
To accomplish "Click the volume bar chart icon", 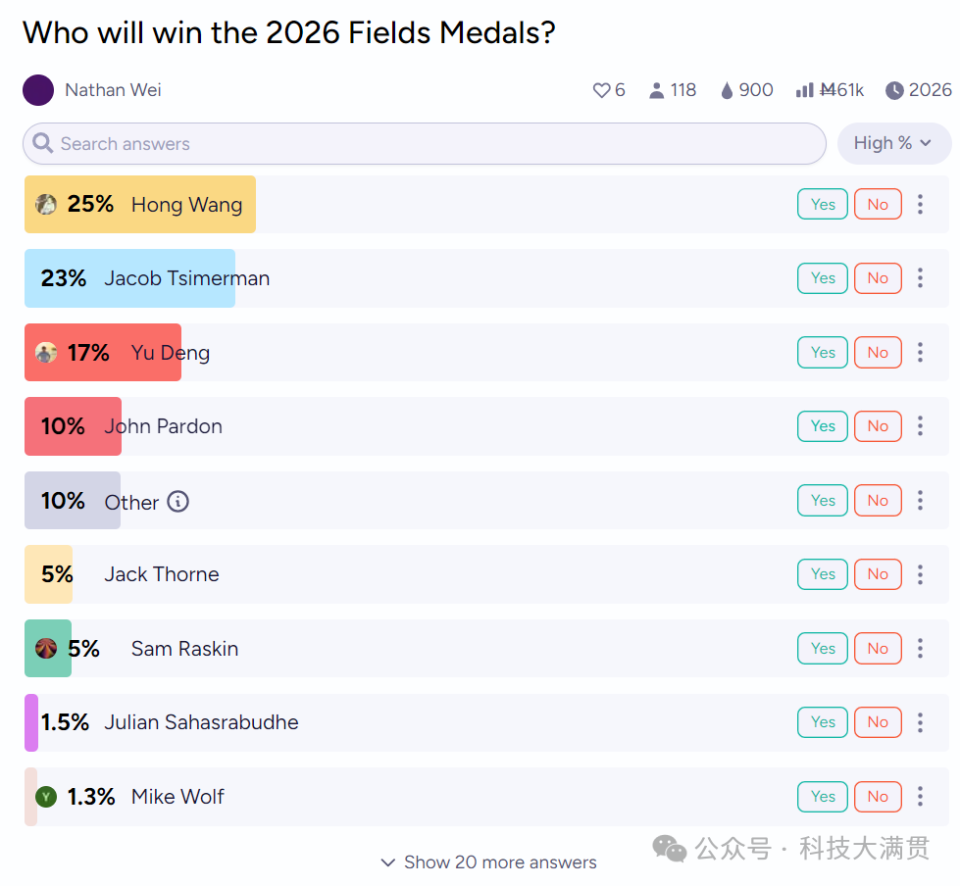I will point(804,91).
